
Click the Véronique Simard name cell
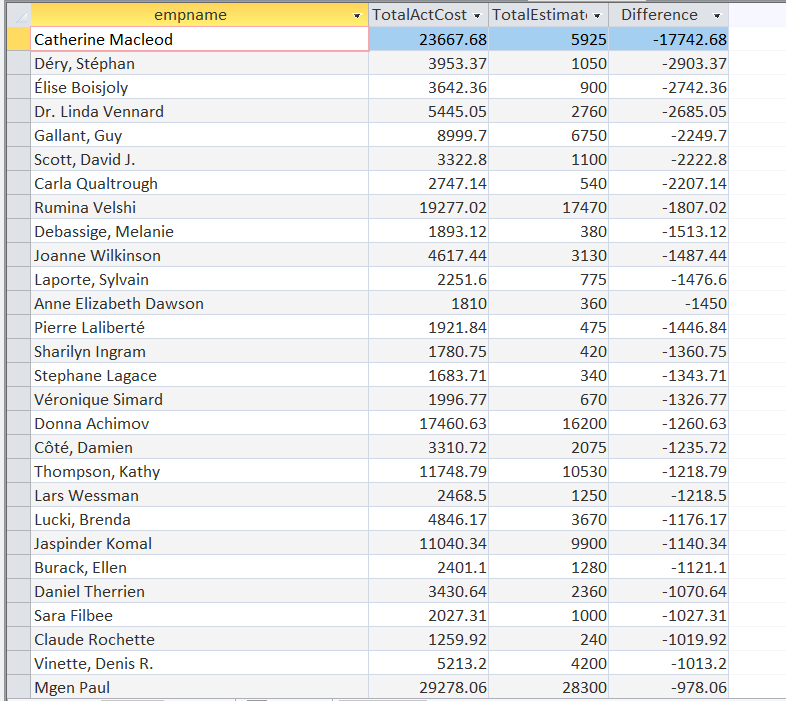point(200,400)
